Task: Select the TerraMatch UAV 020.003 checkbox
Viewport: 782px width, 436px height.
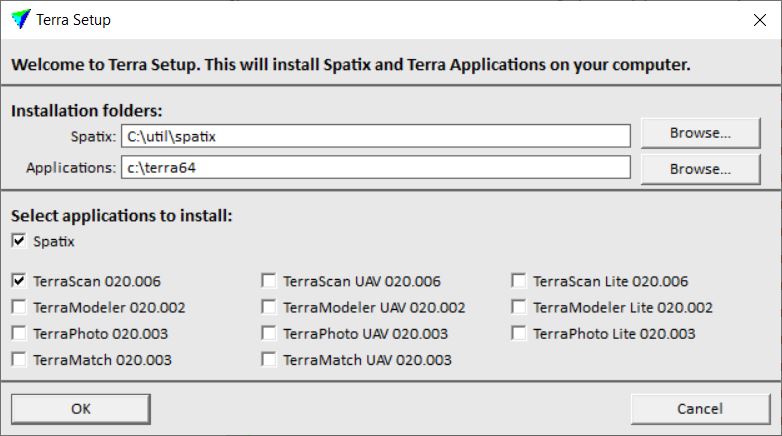Action: [x=269, y=359]
